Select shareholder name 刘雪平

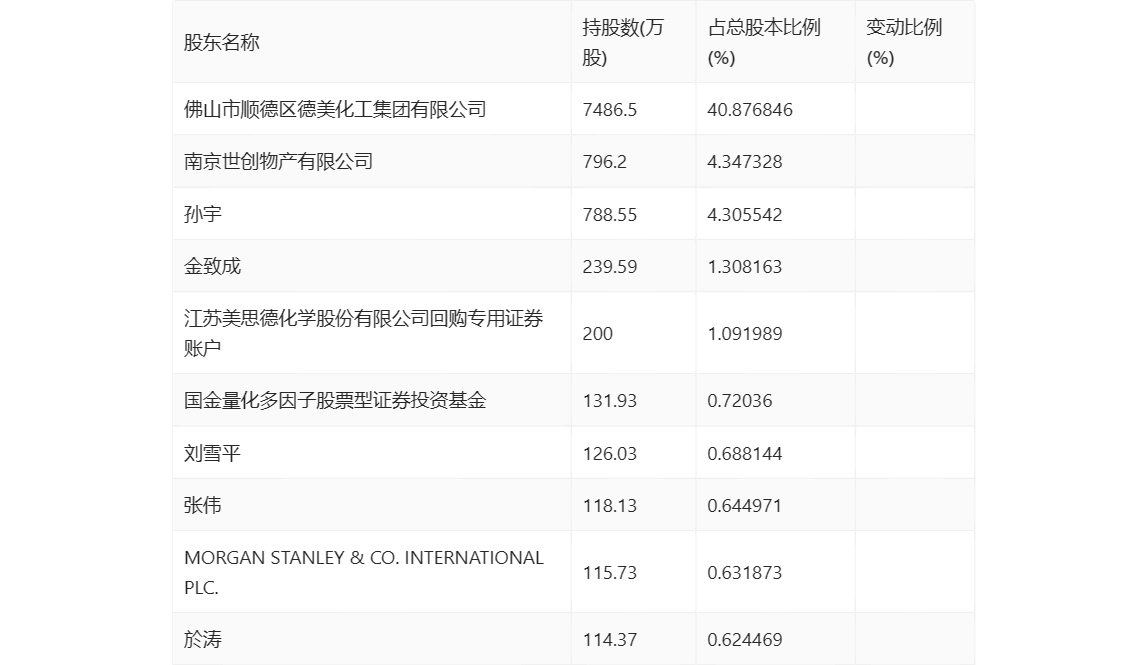(212, 453)
